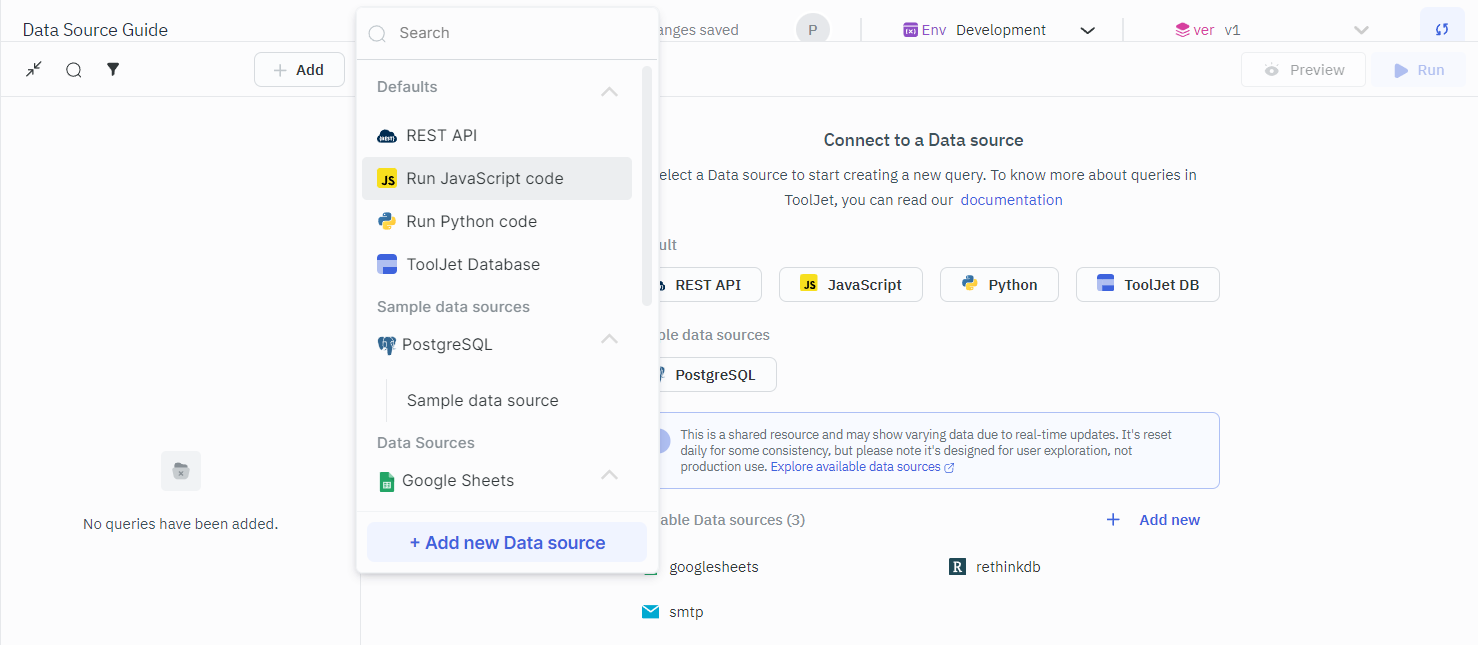
Task: Choose googlesheets from available data sources
Action: [x=712, y=567]
